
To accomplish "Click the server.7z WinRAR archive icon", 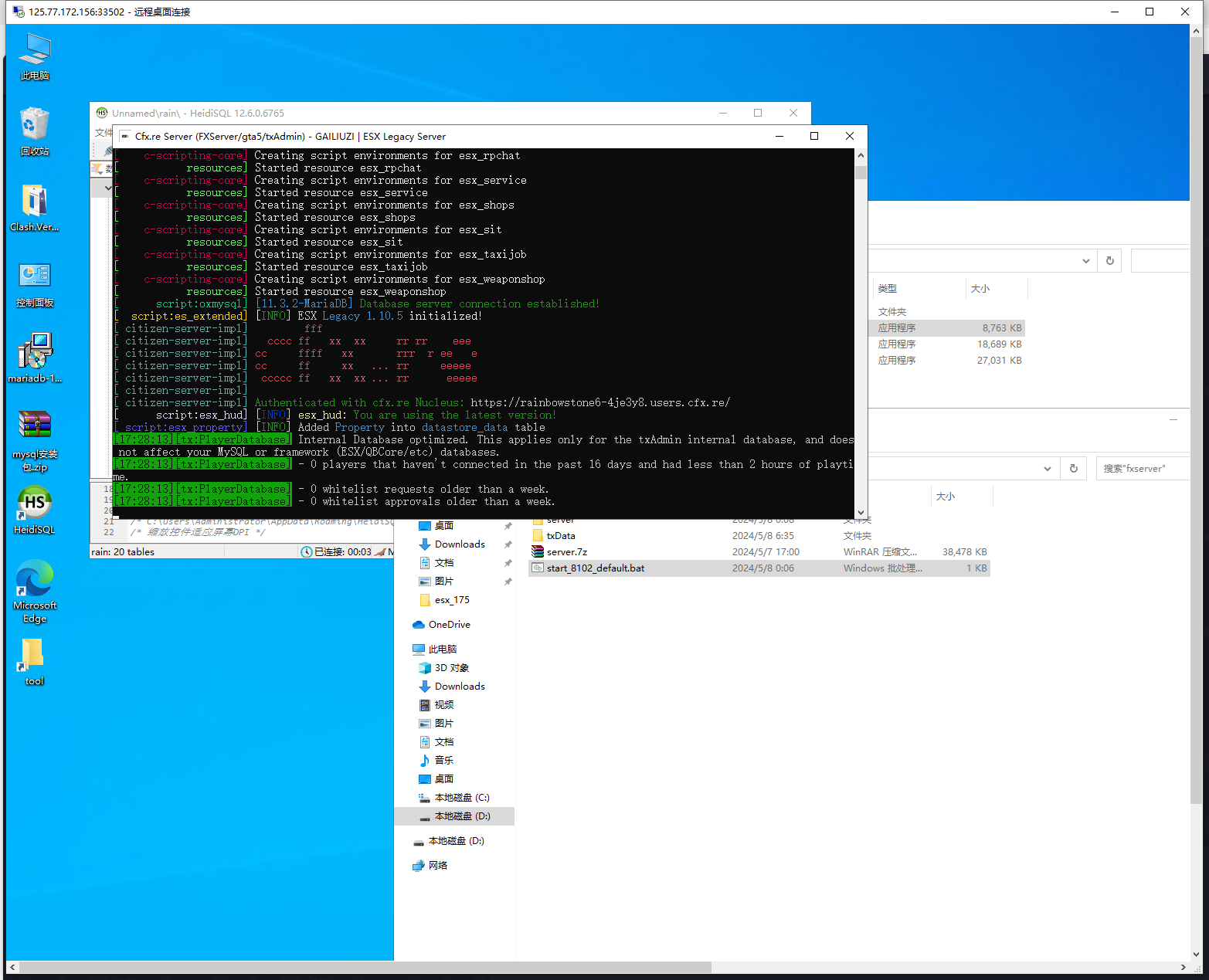I will click(538, 551).
